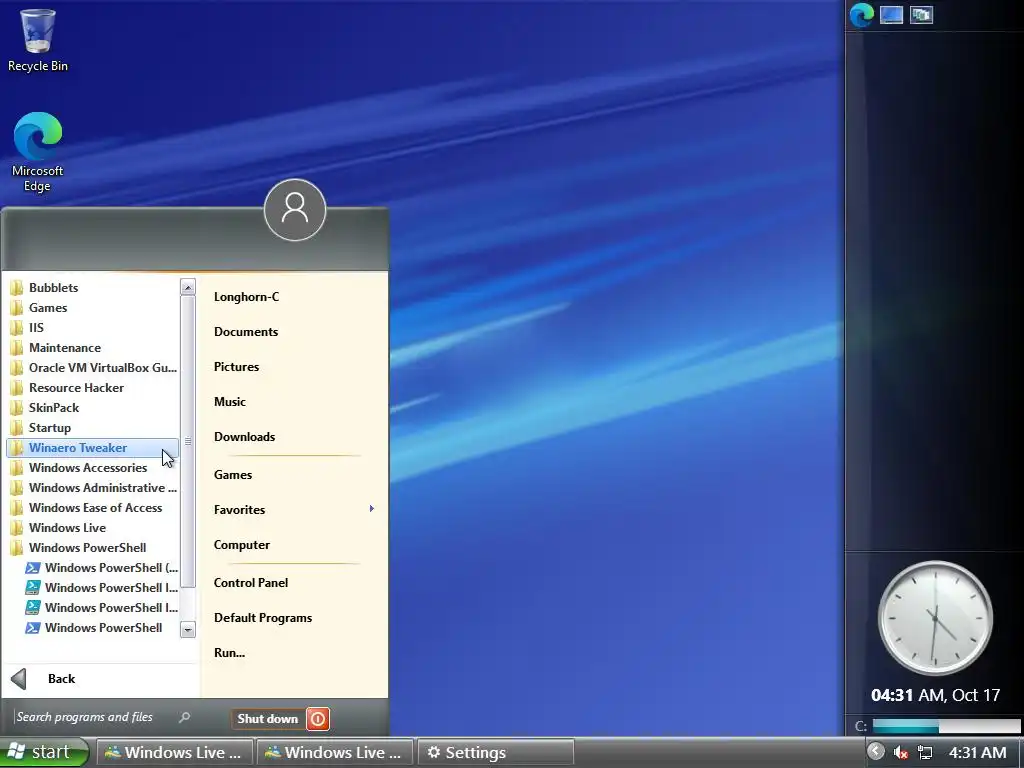The height and width of the screenshot is (768, 1024).
Task: Expand the Maintenance folder
Action: 91,347
